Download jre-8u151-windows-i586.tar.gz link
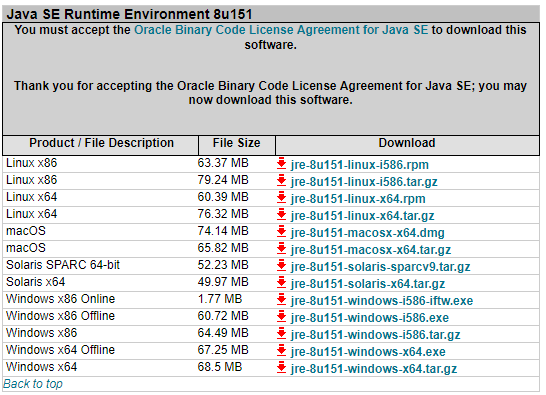 pyautogui.click(x=376, y=335)
